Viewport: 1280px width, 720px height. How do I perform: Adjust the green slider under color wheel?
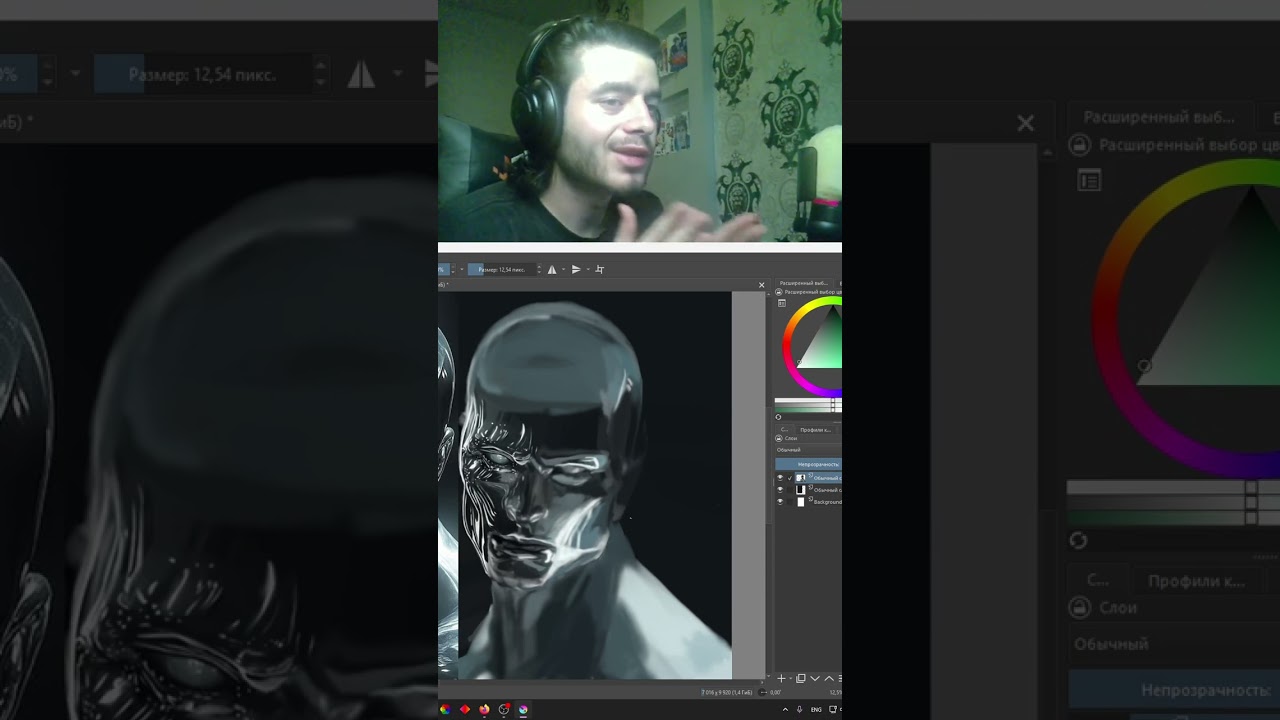click(x=808, y=409)
